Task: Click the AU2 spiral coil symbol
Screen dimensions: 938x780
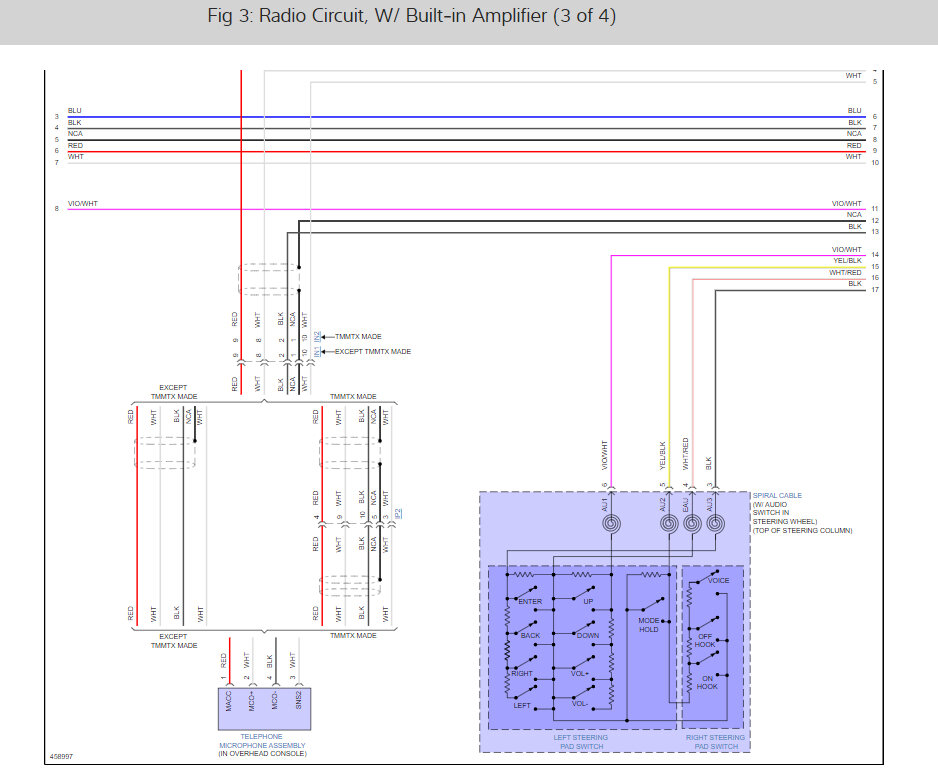Action: point(669,524)
